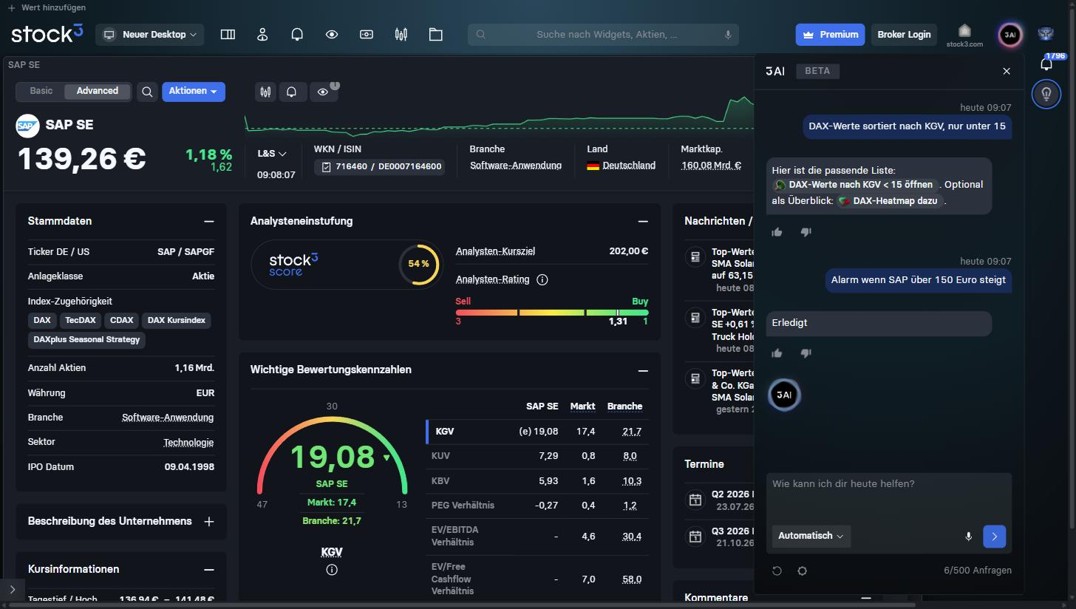The height and width of the screenshot is (609, 1076).
Task: Click the Premium button
Action: pyautogui.click(x=830, y=34)
